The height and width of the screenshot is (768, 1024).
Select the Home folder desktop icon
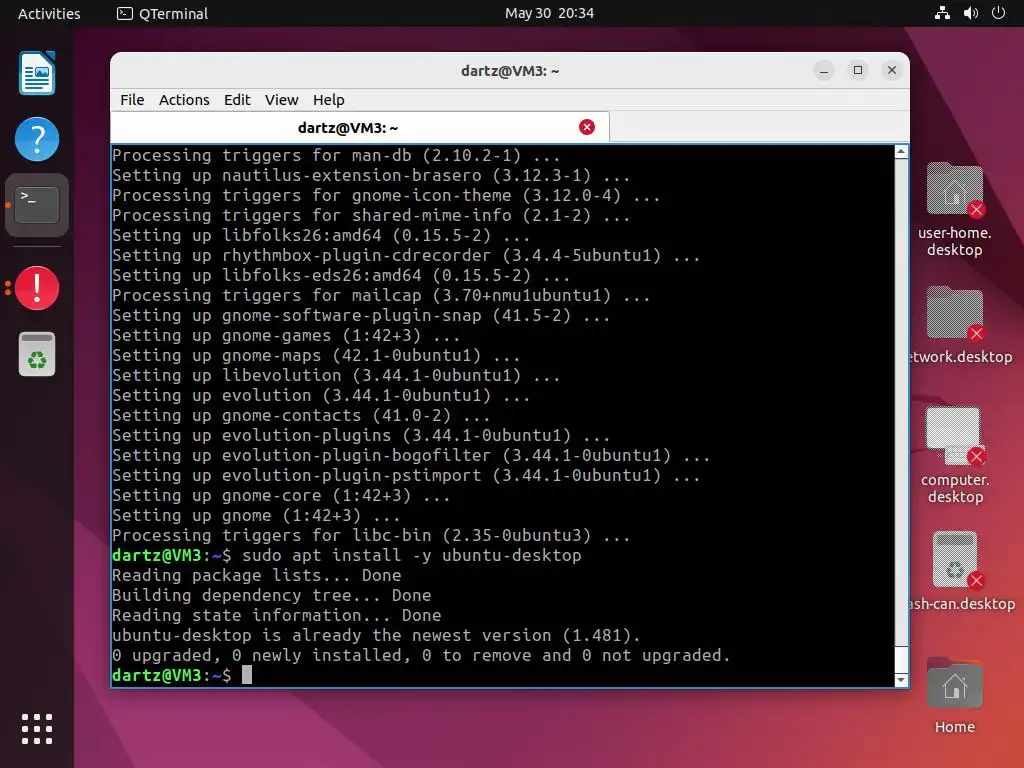954,696
